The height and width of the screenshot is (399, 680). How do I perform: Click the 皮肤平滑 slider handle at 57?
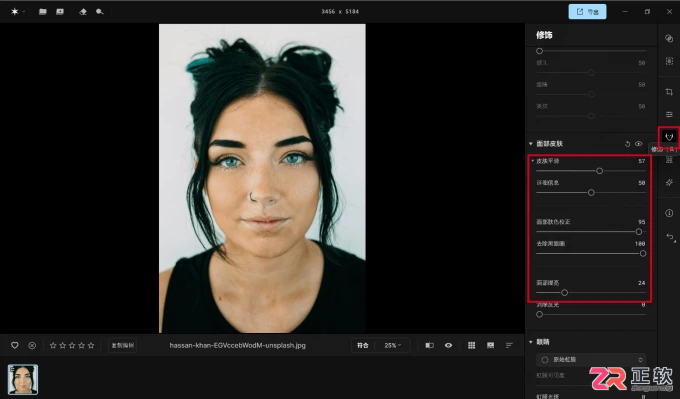pyautogui.click(x=599, y=171)
